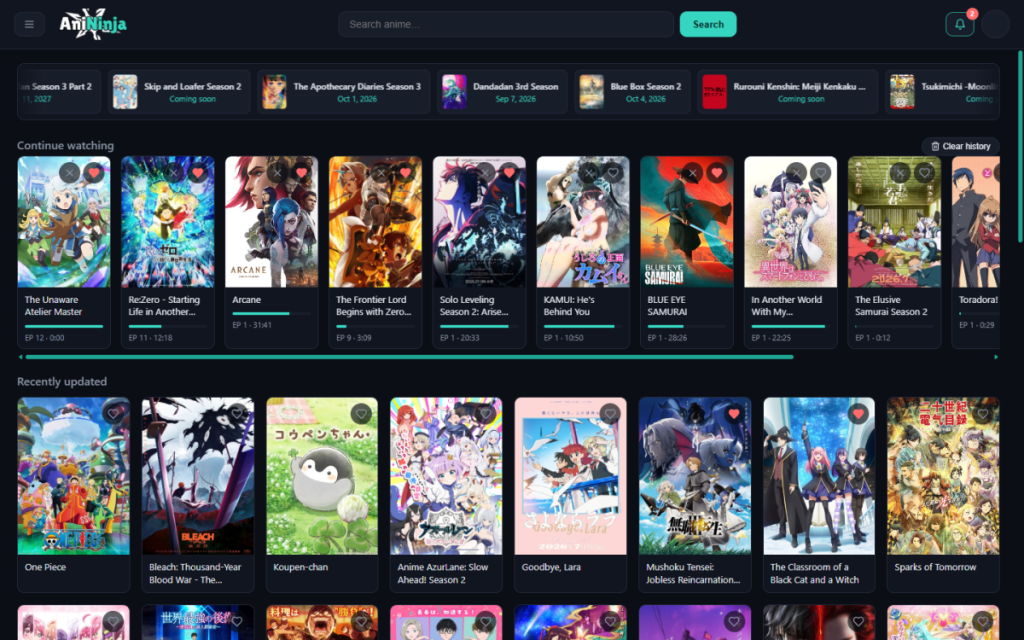Favorite The Elusive Samurai Season 2
Screen dimensions: 1024x640
[x=925, y=173]
